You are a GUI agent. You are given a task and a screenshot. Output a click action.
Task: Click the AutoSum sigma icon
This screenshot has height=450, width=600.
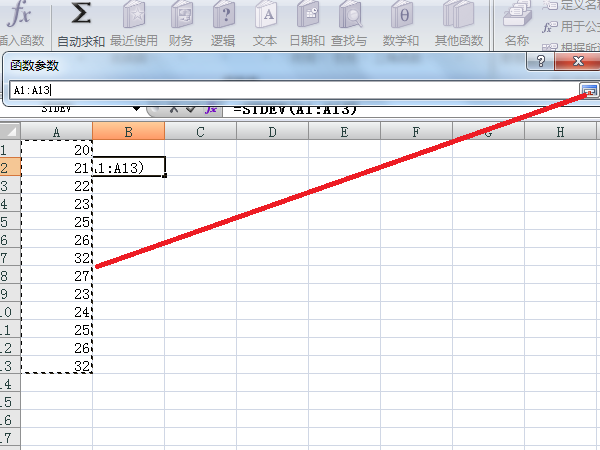(82, 16)
